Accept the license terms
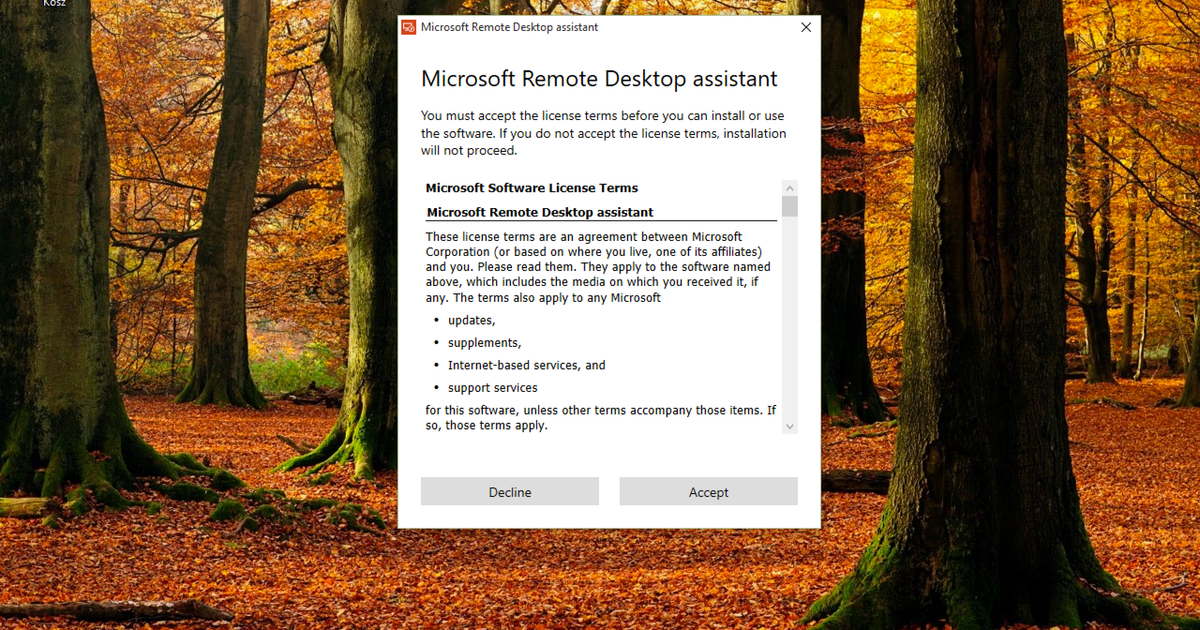Screen dimensions: 1200x630 [708, 491]
